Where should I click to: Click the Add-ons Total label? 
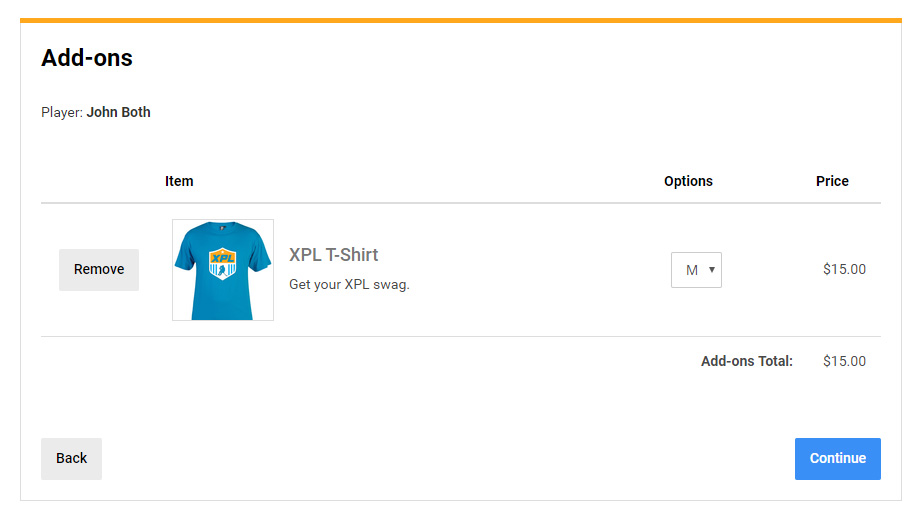pyautogui.click(x=746, y=361)
